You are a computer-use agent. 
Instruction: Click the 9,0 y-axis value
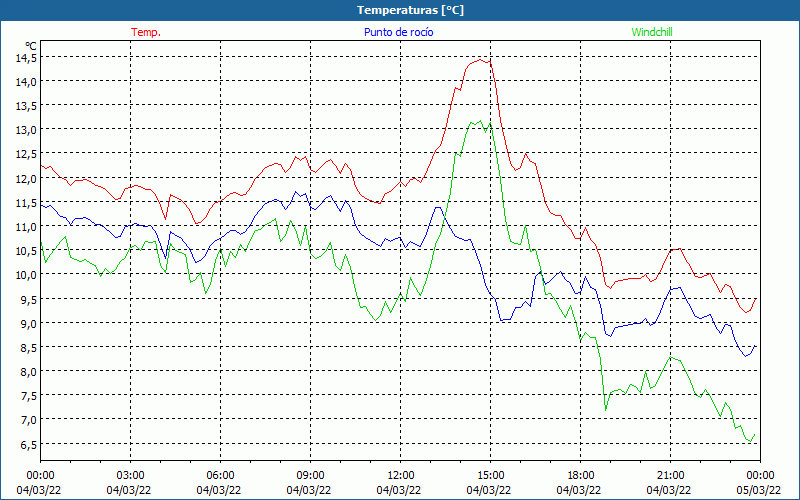(29, 323)
